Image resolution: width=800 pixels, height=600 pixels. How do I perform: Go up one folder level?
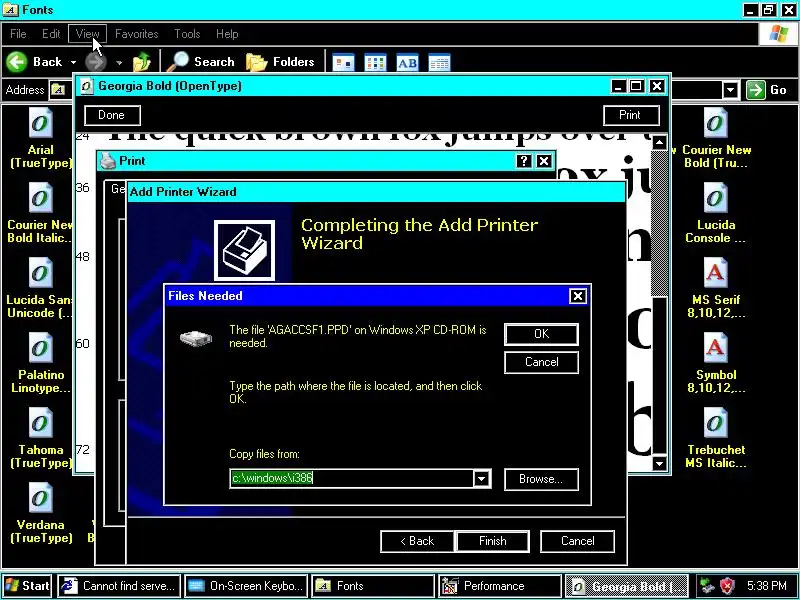tap(142, 62)
